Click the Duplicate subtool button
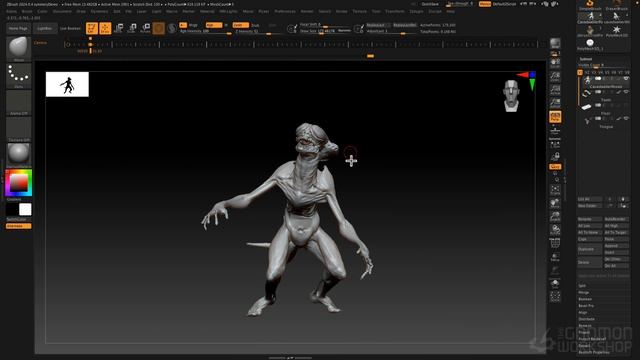Viewport: 640px width, 360px height. tap(590, 249)
